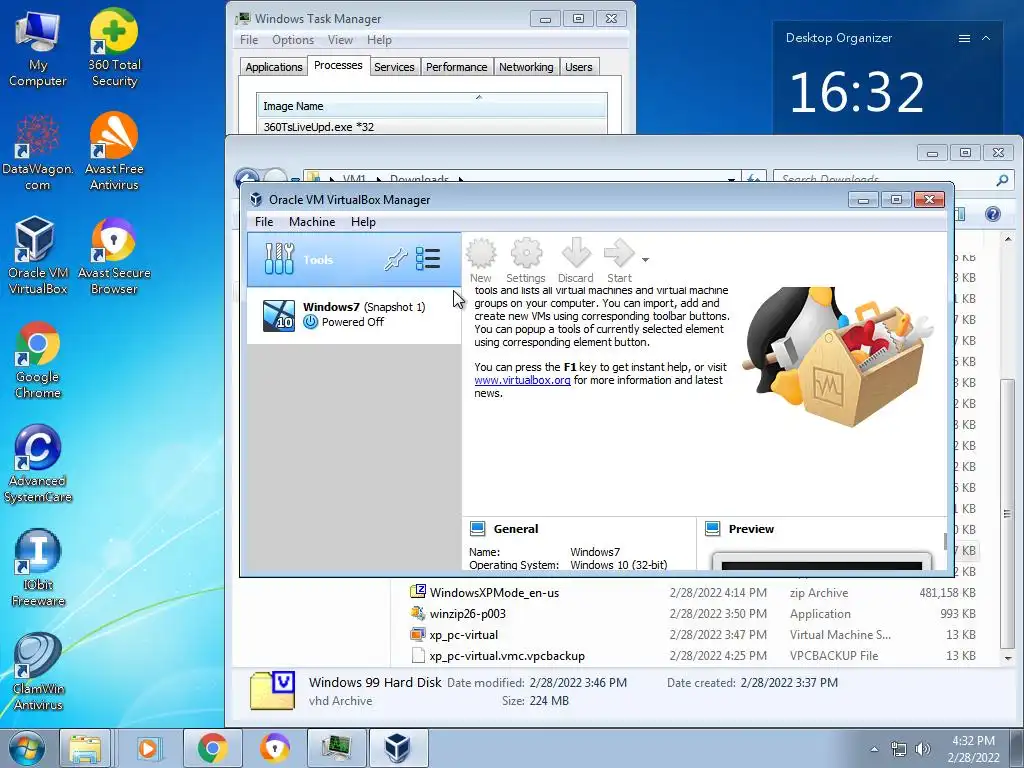Open VirtualBox File menu
The width and height of the screenshot is (1024, 768).
tap(264, 222)
